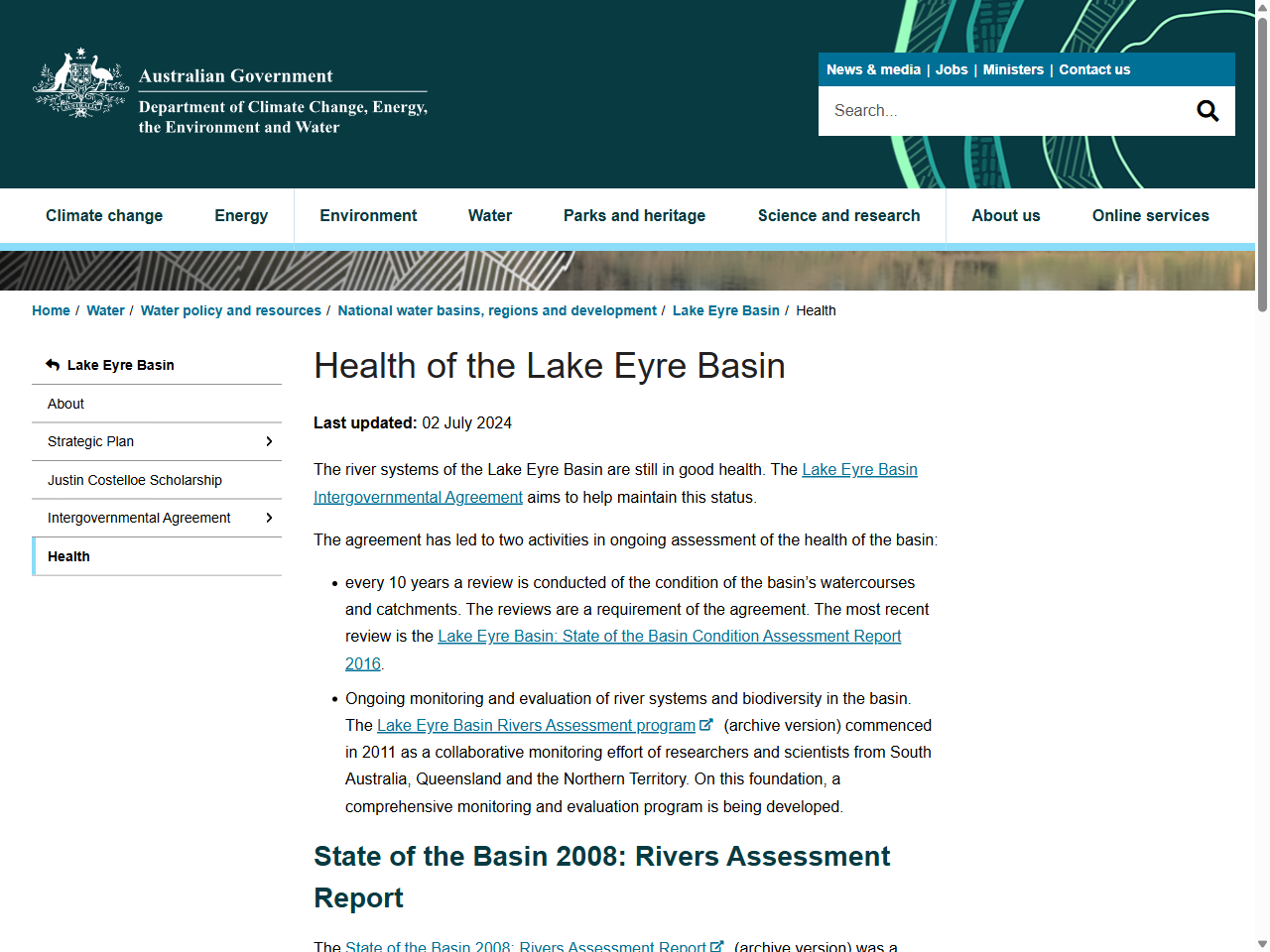Select About in the sidebar
Image resolution: width=1270 pixels, height=952 pixels.
point(65,403)
